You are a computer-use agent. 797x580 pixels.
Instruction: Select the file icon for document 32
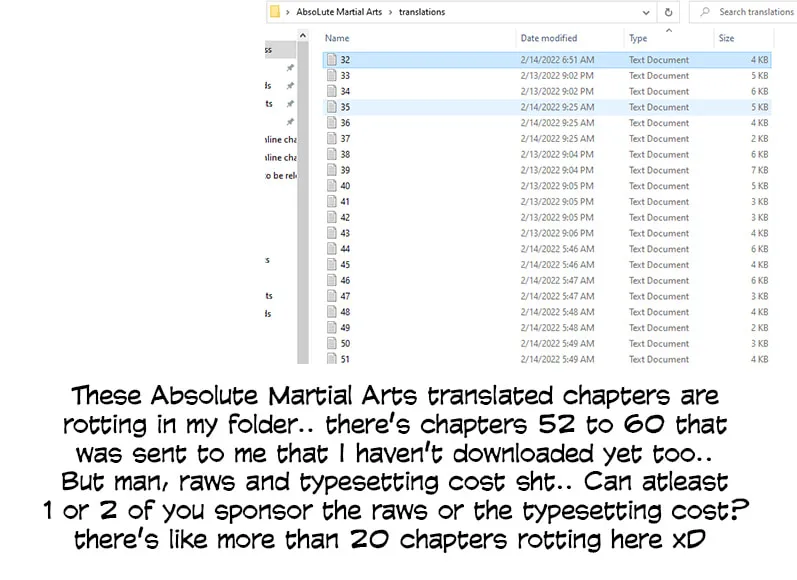[332, 59]
